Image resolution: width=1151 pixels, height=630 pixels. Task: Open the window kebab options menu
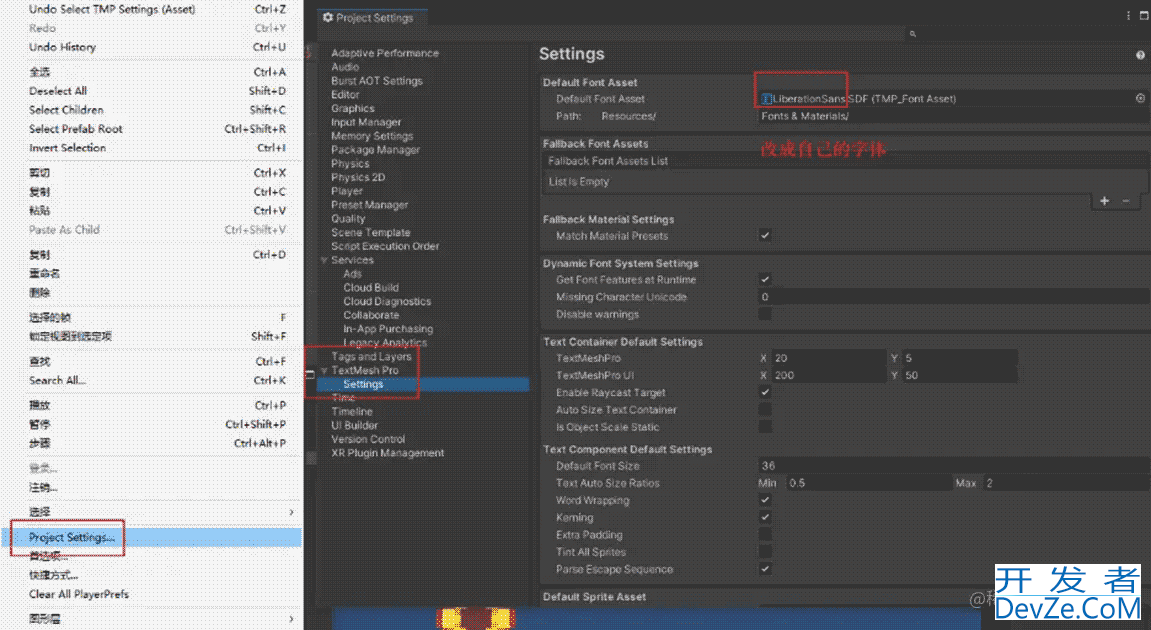click(x=1128, y=15)
